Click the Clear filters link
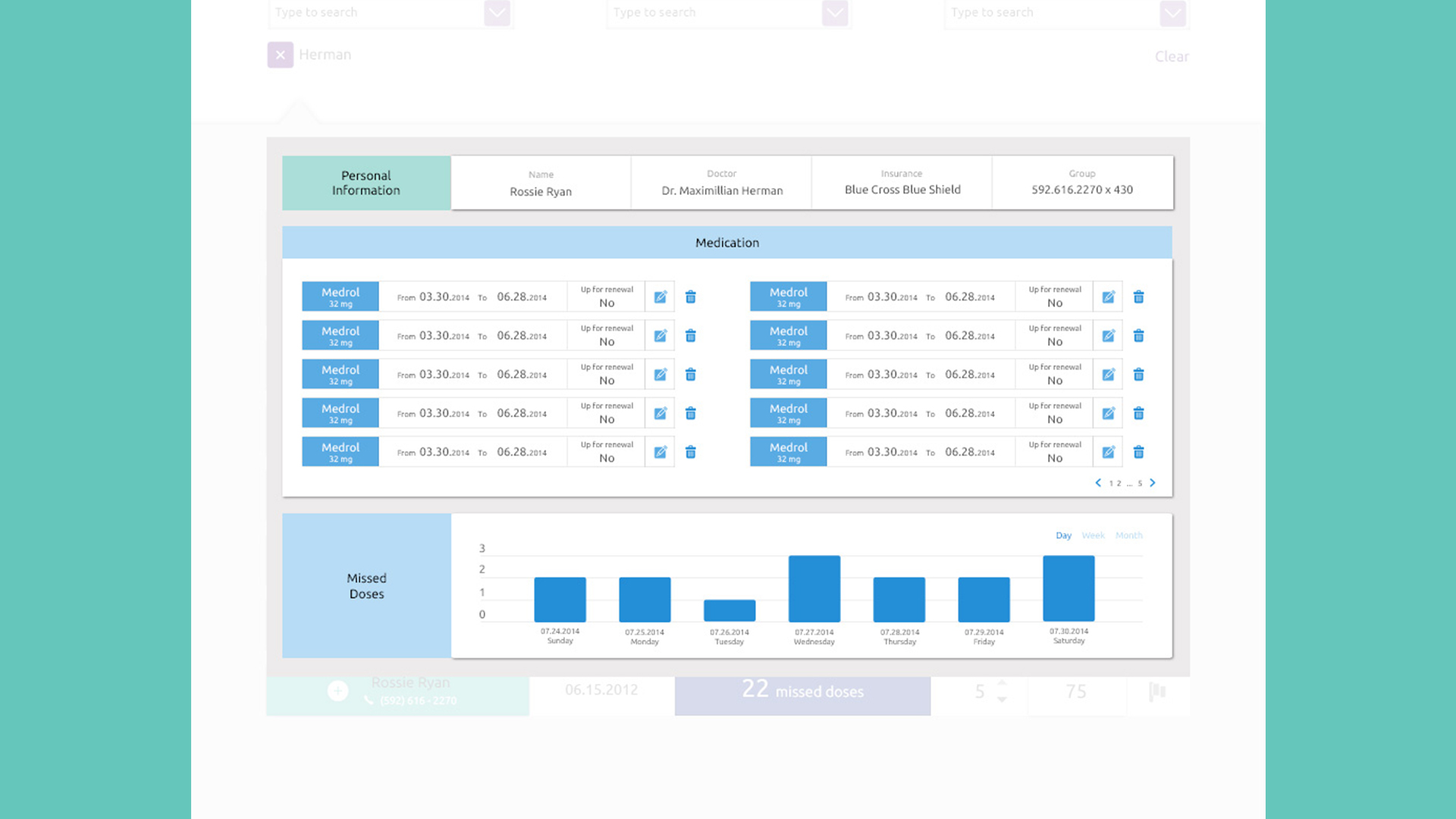 click(x=1171, y=56)
